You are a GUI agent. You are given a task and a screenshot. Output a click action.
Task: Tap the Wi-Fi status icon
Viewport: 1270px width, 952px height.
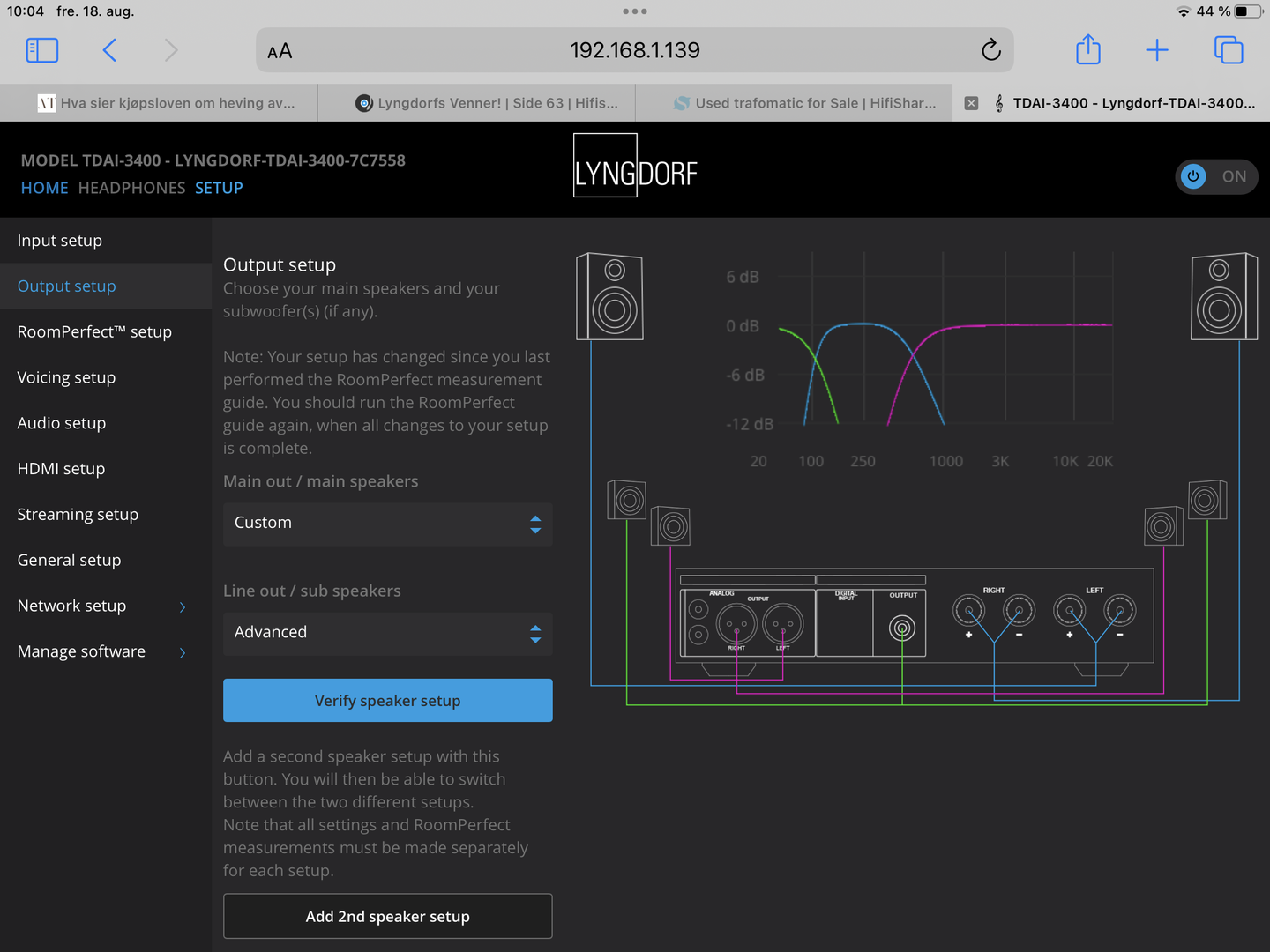point(1184,11)
